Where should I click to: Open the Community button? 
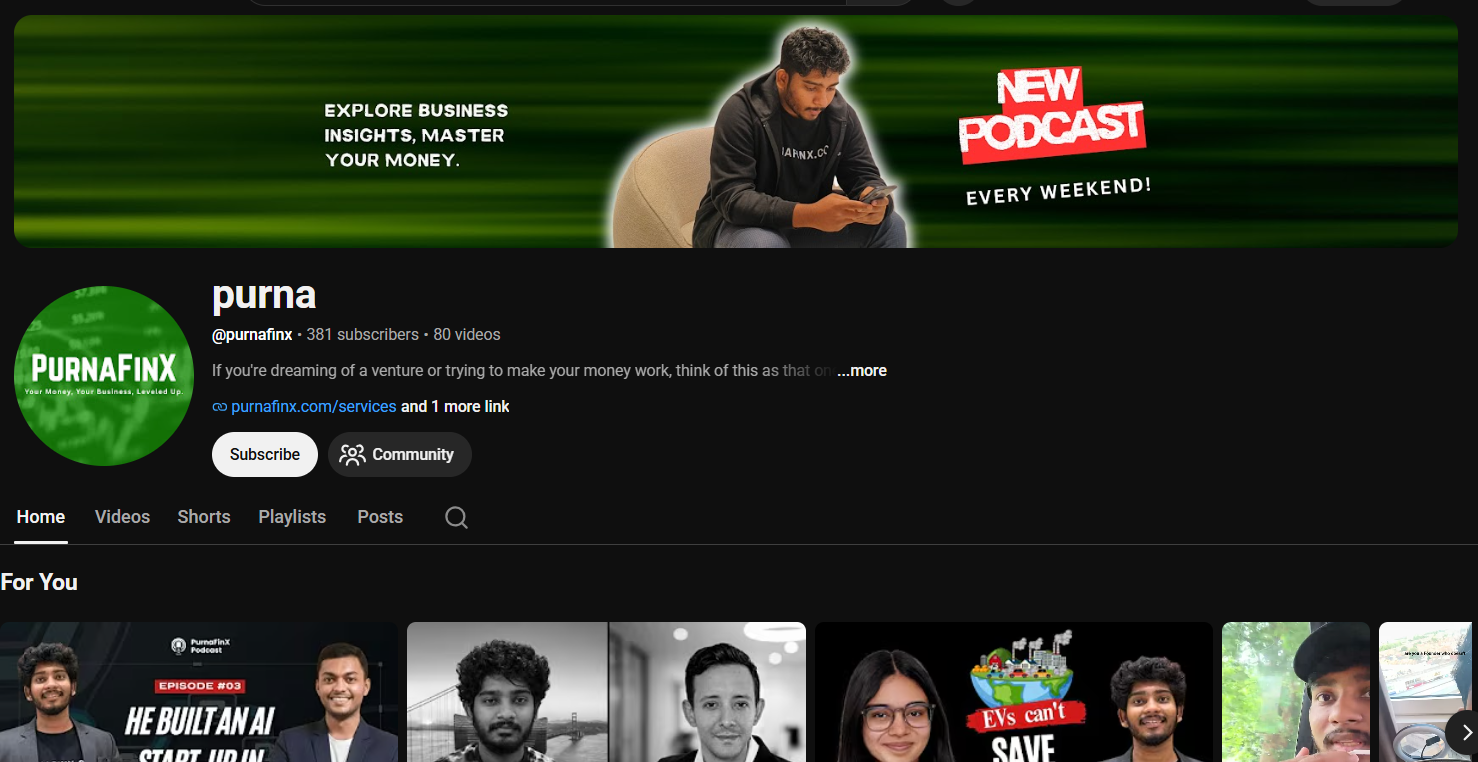click(399, 454)
